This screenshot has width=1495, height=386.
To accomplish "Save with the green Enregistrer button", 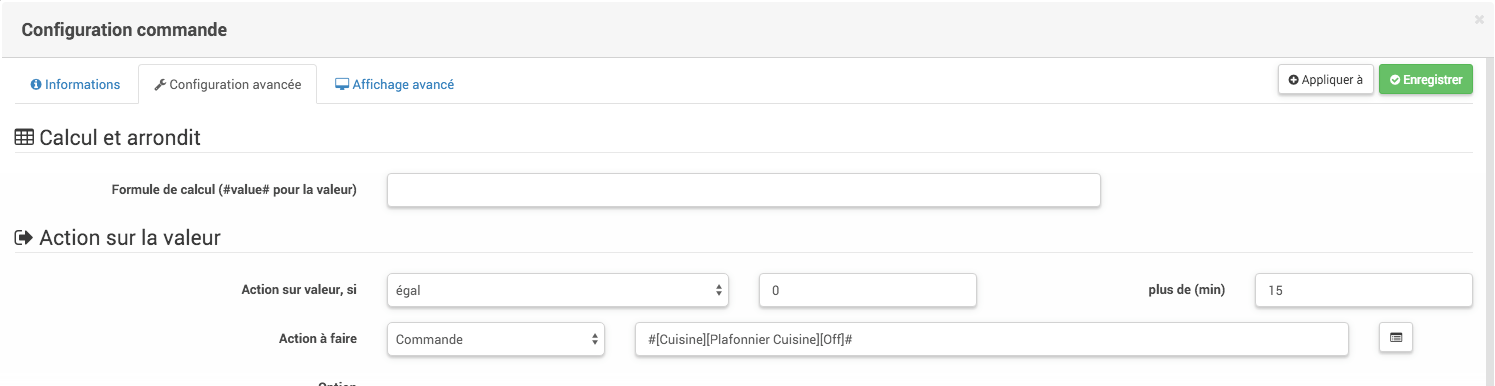I will 1426,80.
